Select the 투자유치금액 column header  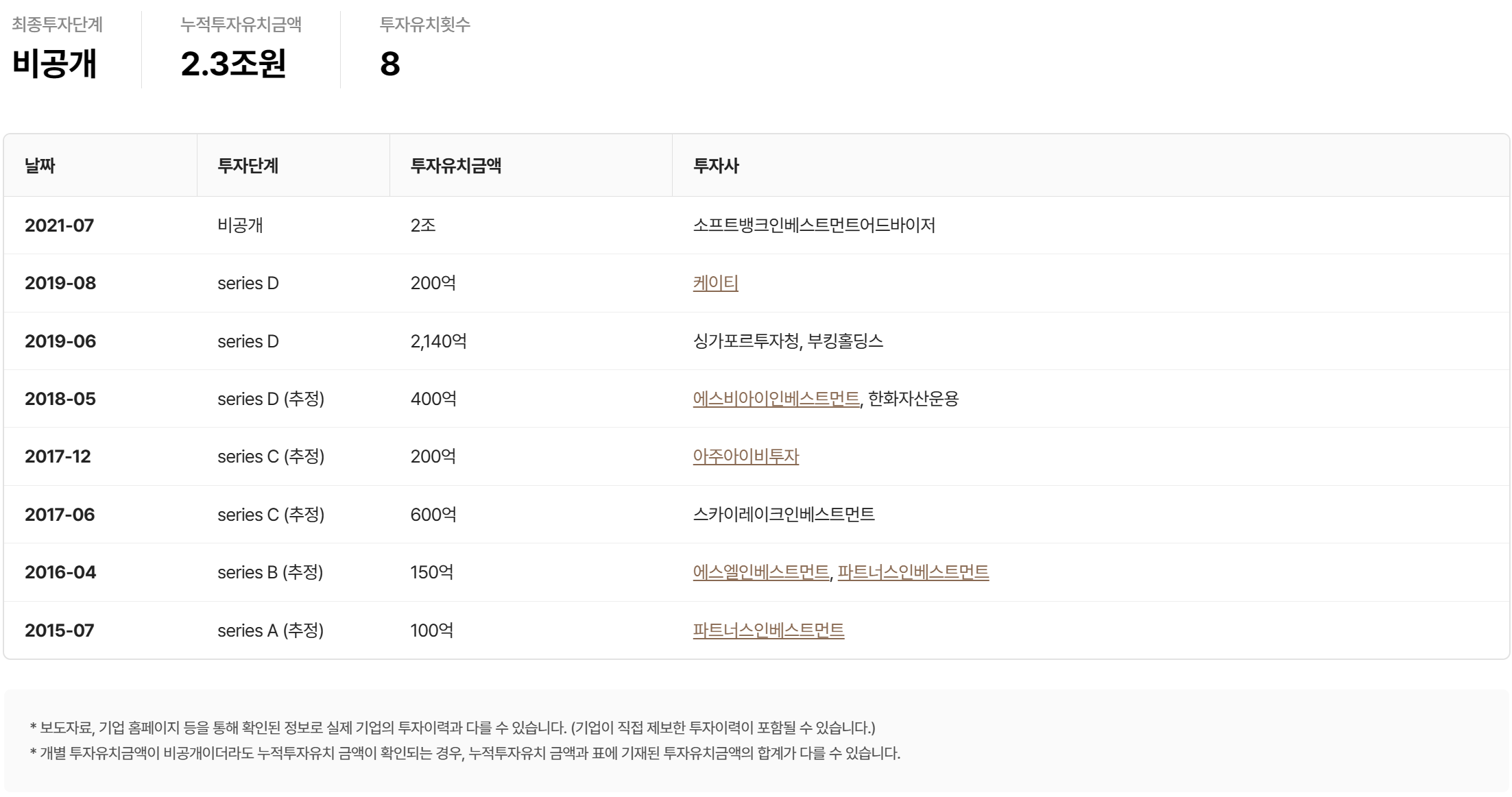click(x=455, y=166)
